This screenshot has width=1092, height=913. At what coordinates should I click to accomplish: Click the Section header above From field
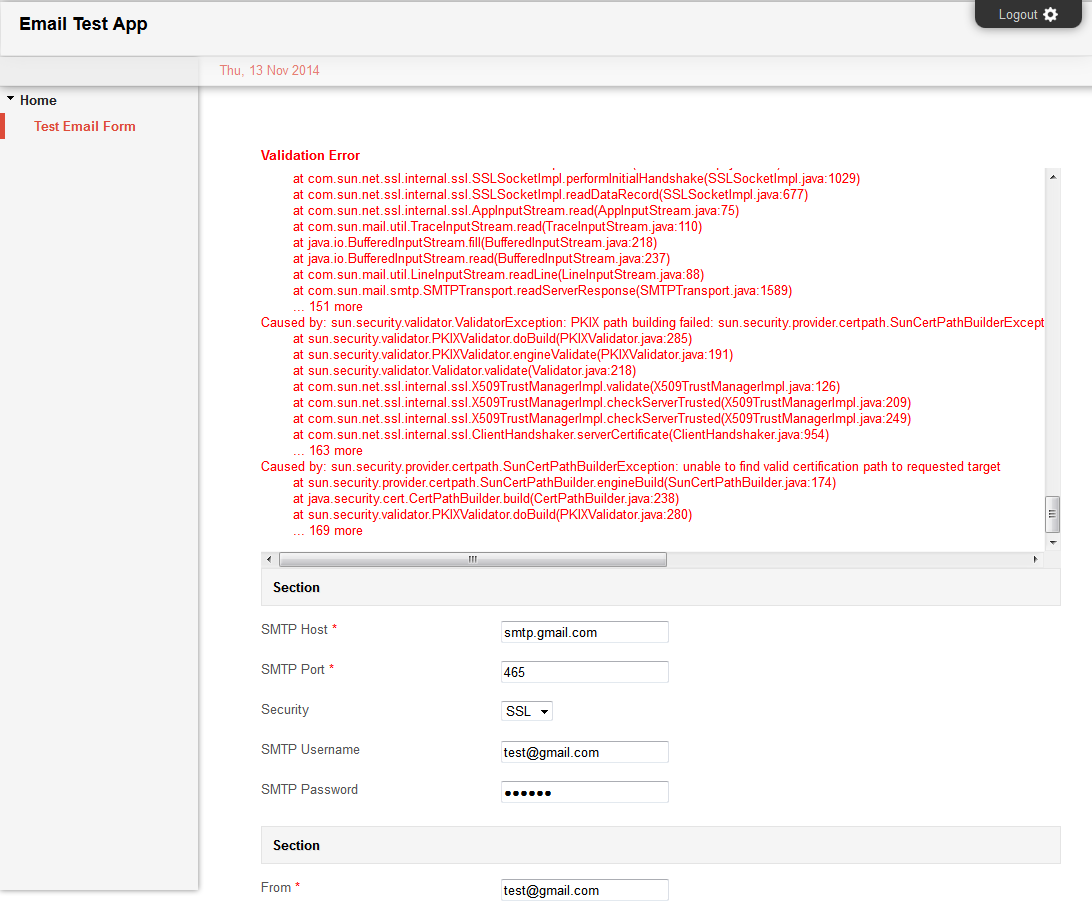pyautogui.click(x=297, y=845)
